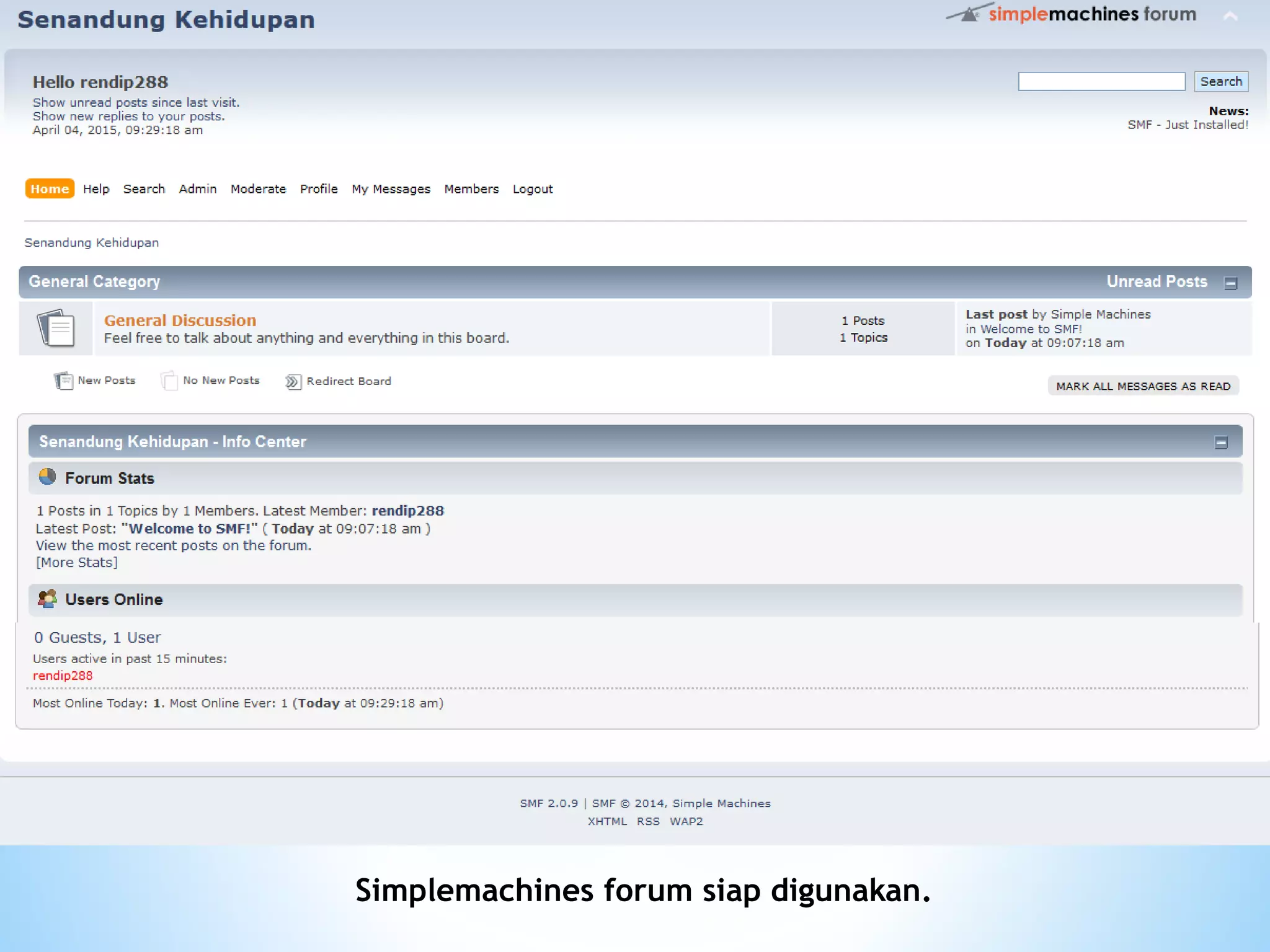Click the RSS footer link

[648, 821]
